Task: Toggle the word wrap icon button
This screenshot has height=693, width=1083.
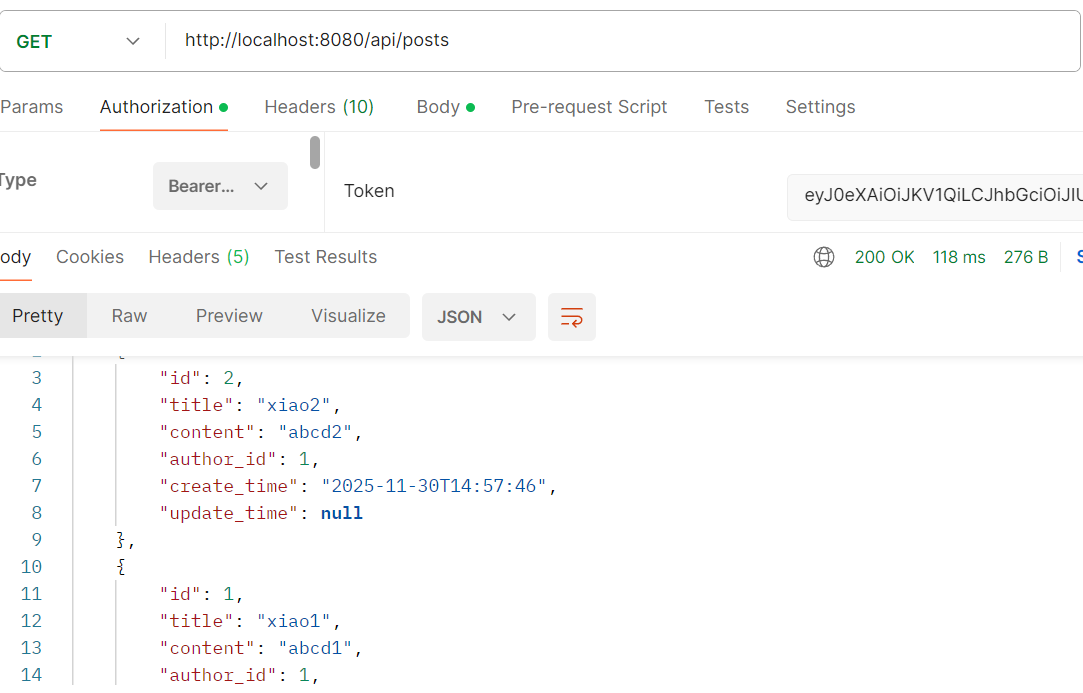Action: (572, 317)
